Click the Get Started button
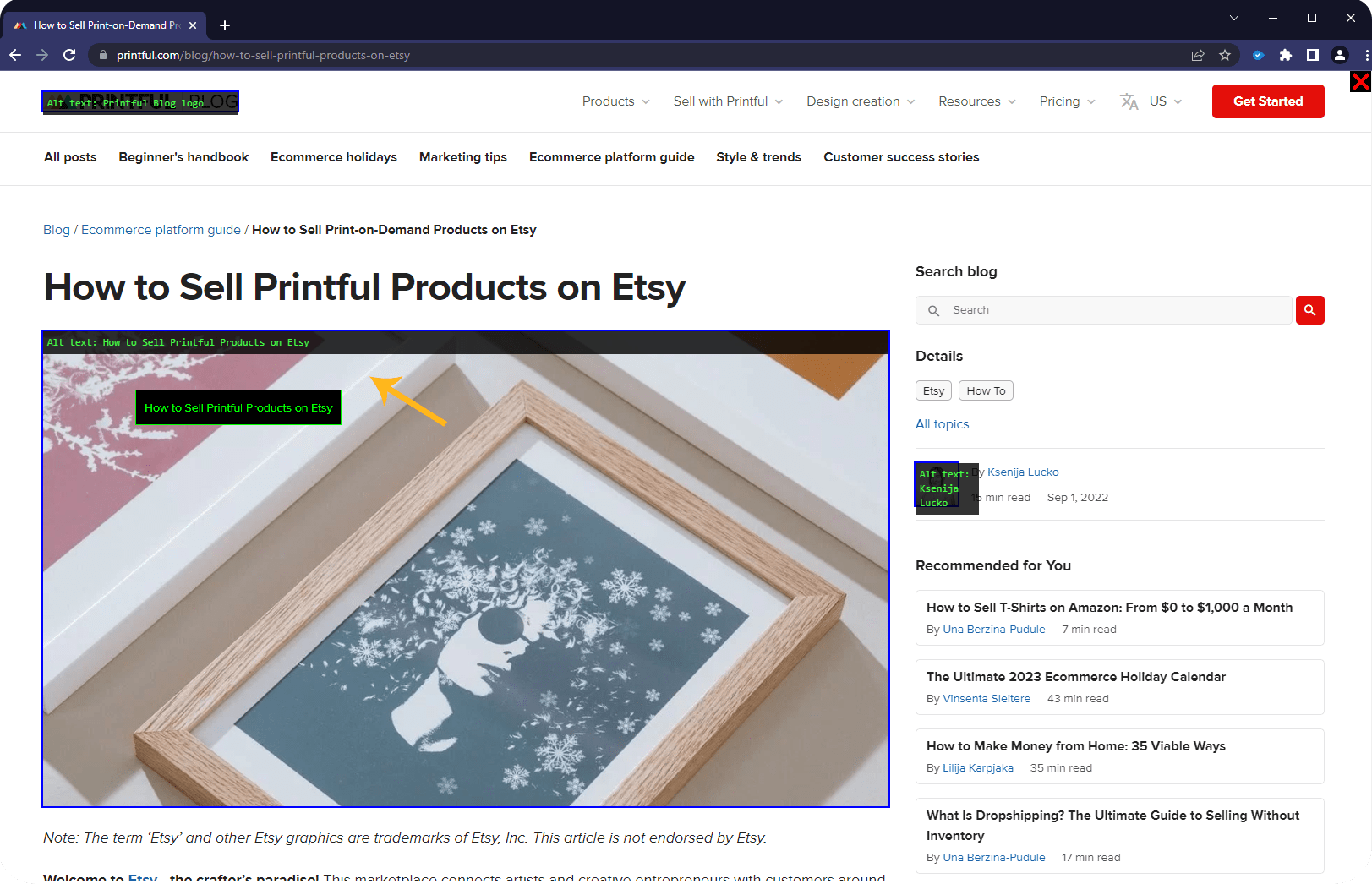 click(x=1268, y=101)
